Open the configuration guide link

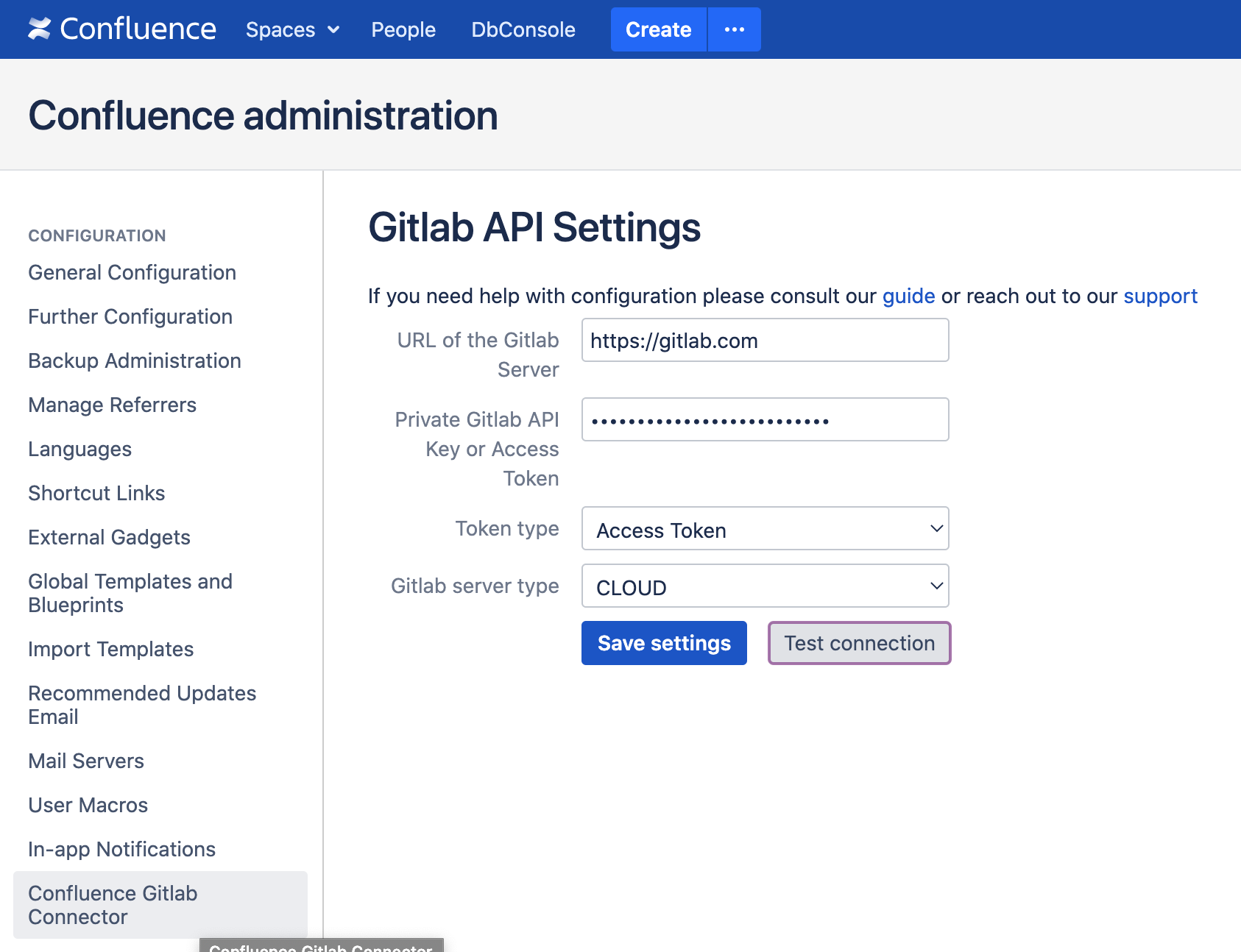[908, 296]
